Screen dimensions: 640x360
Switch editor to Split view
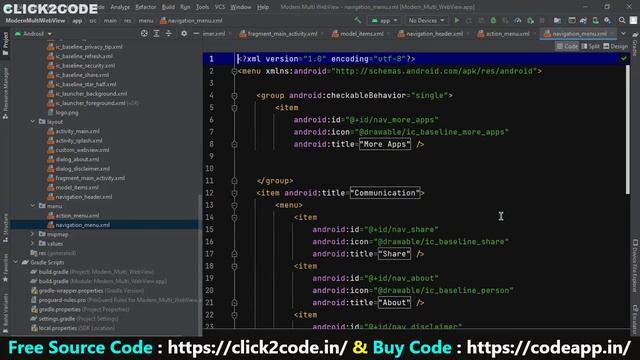[x=591, y=46]
